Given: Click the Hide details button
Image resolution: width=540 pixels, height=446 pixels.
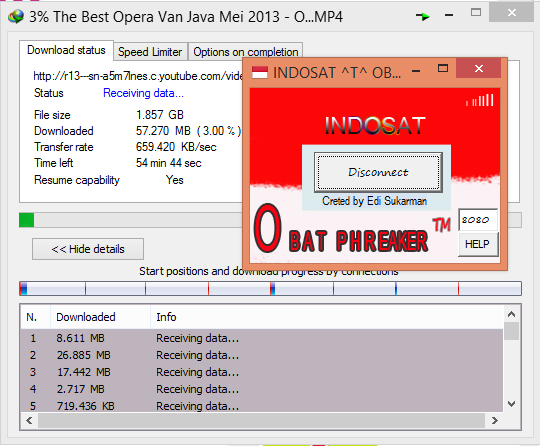Looking at the screenshot, I should coord(88,249).
